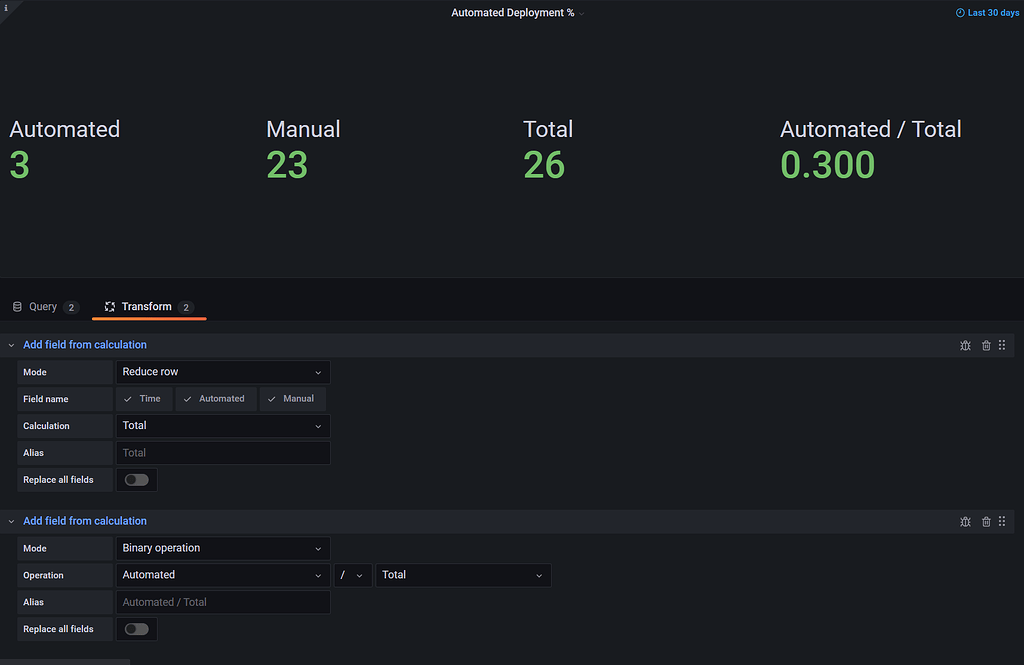This screenshot has height=665, width=1024.
Task: Open debug mode for the Binary operation transformation
Action: [x=965, y=521]
